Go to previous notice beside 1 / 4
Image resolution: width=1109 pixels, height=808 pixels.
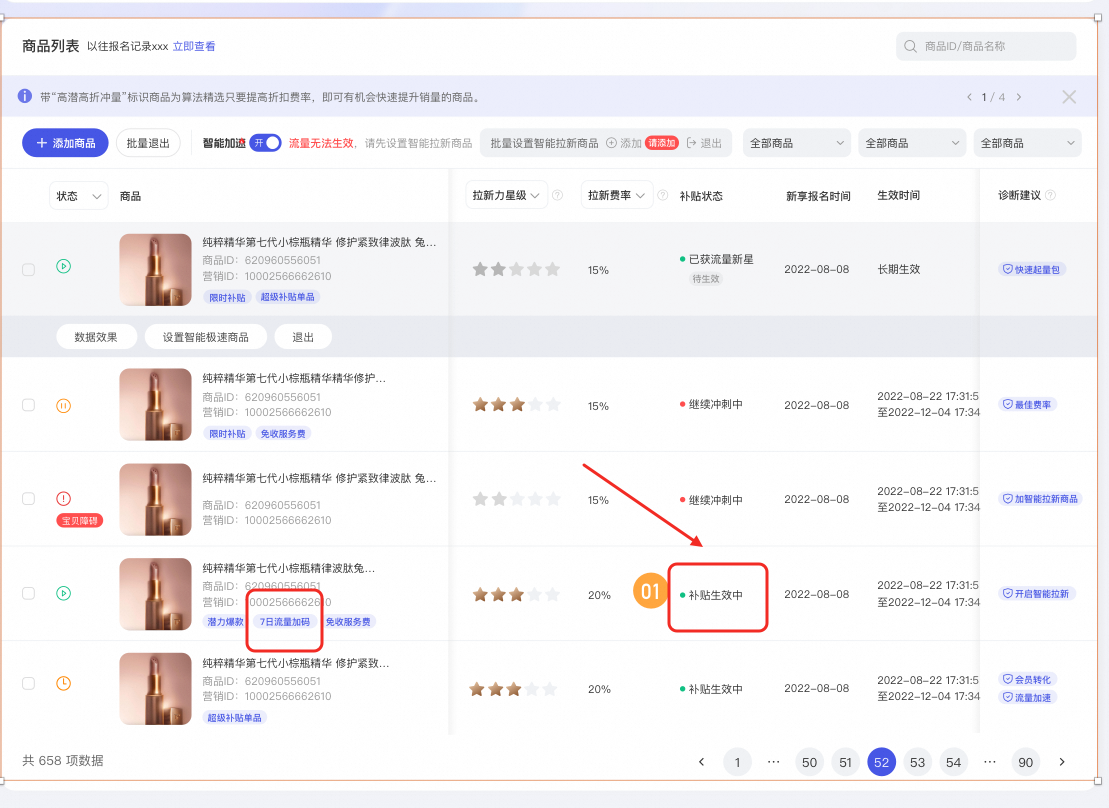969,97
